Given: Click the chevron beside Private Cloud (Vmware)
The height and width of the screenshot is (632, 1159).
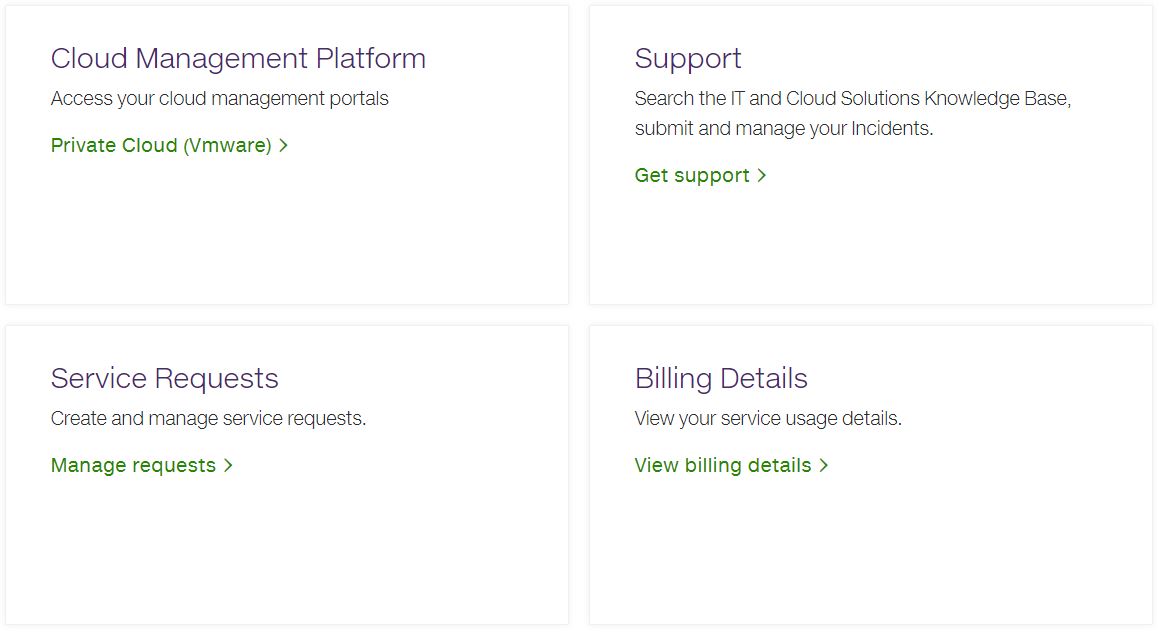Looking at the screenshot, I should (283, 145).
